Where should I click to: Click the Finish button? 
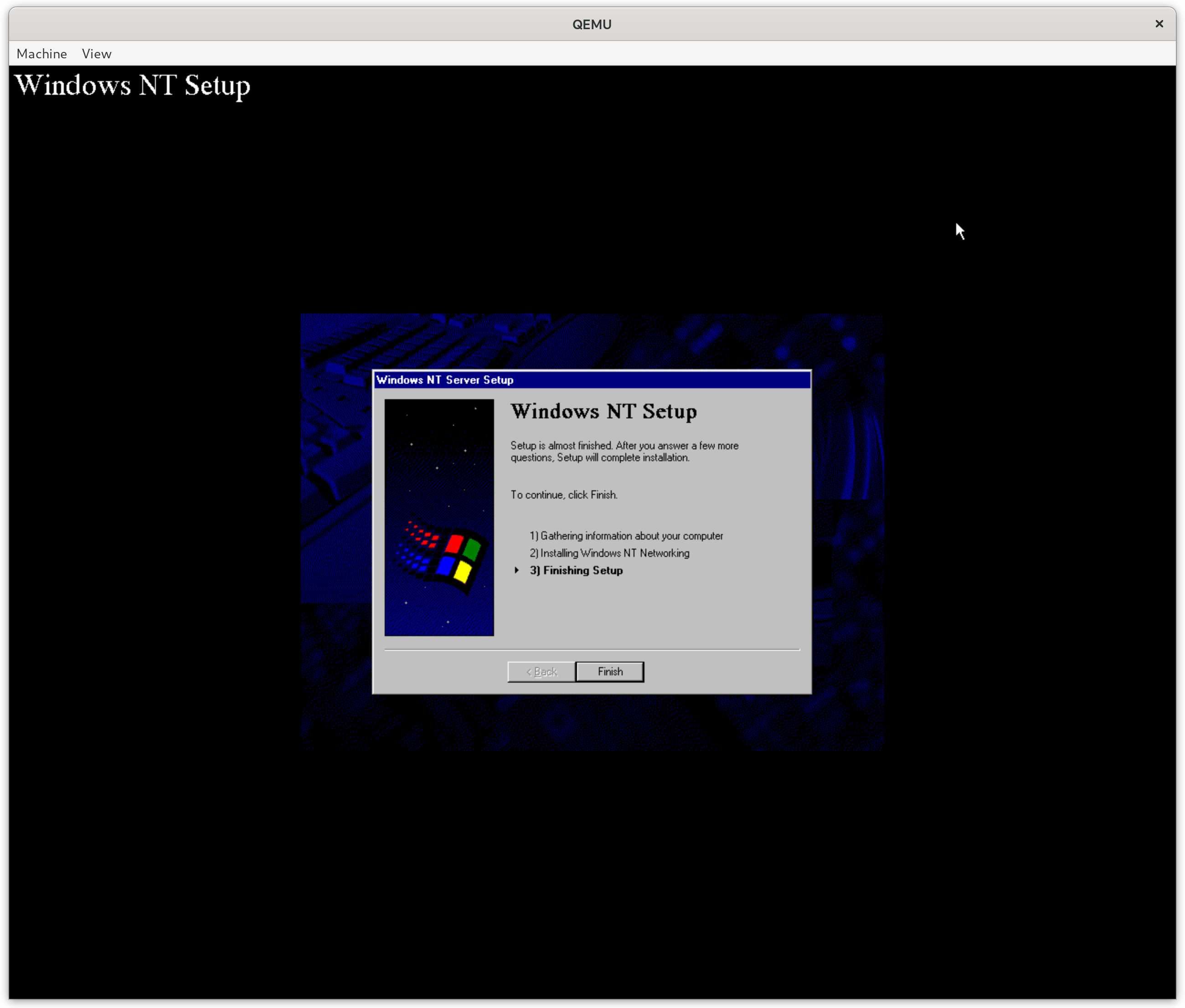click(x=610, y=671)
